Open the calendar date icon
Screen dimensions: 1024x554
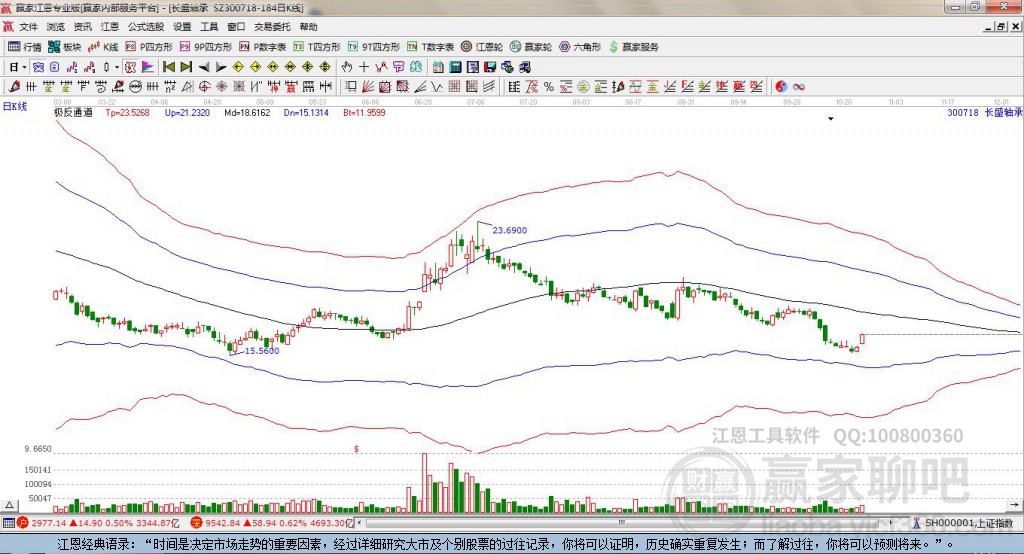coord(438,67)
